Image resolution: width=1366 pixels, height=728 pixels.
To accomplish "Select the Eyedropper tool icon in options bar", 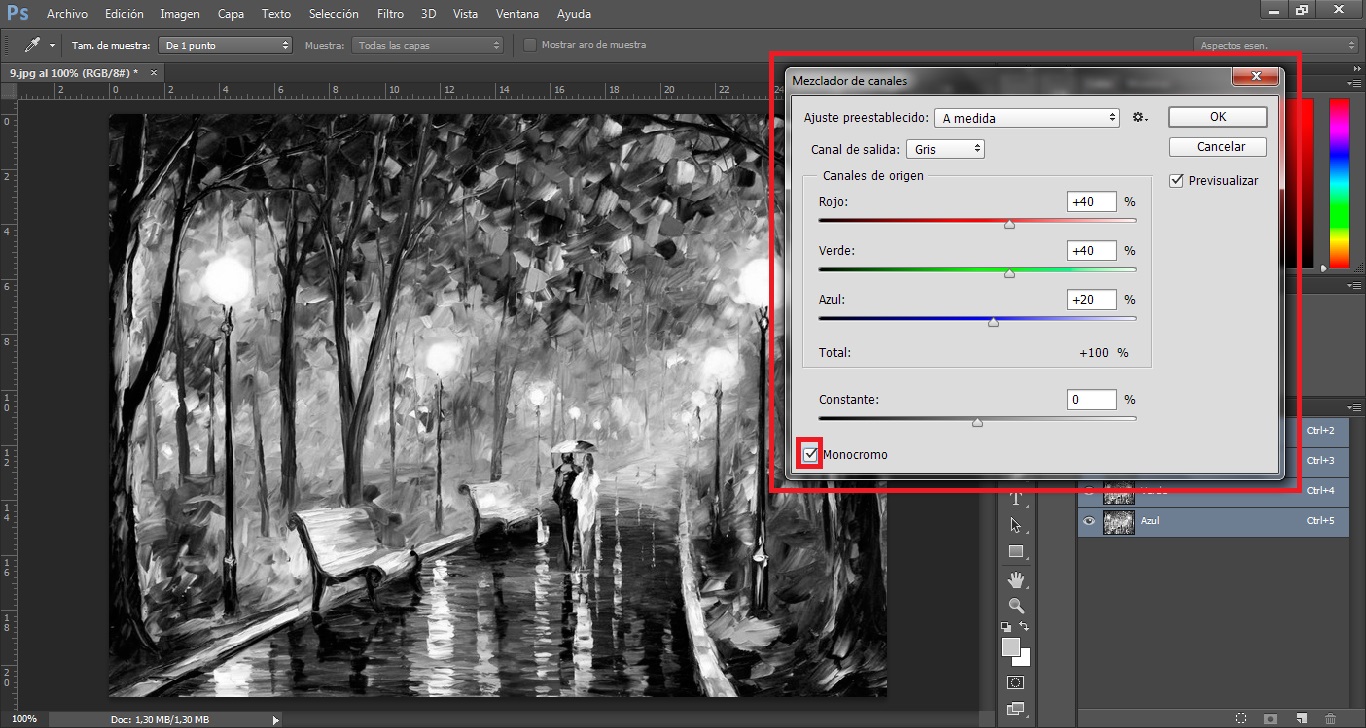I will [31, 46].
